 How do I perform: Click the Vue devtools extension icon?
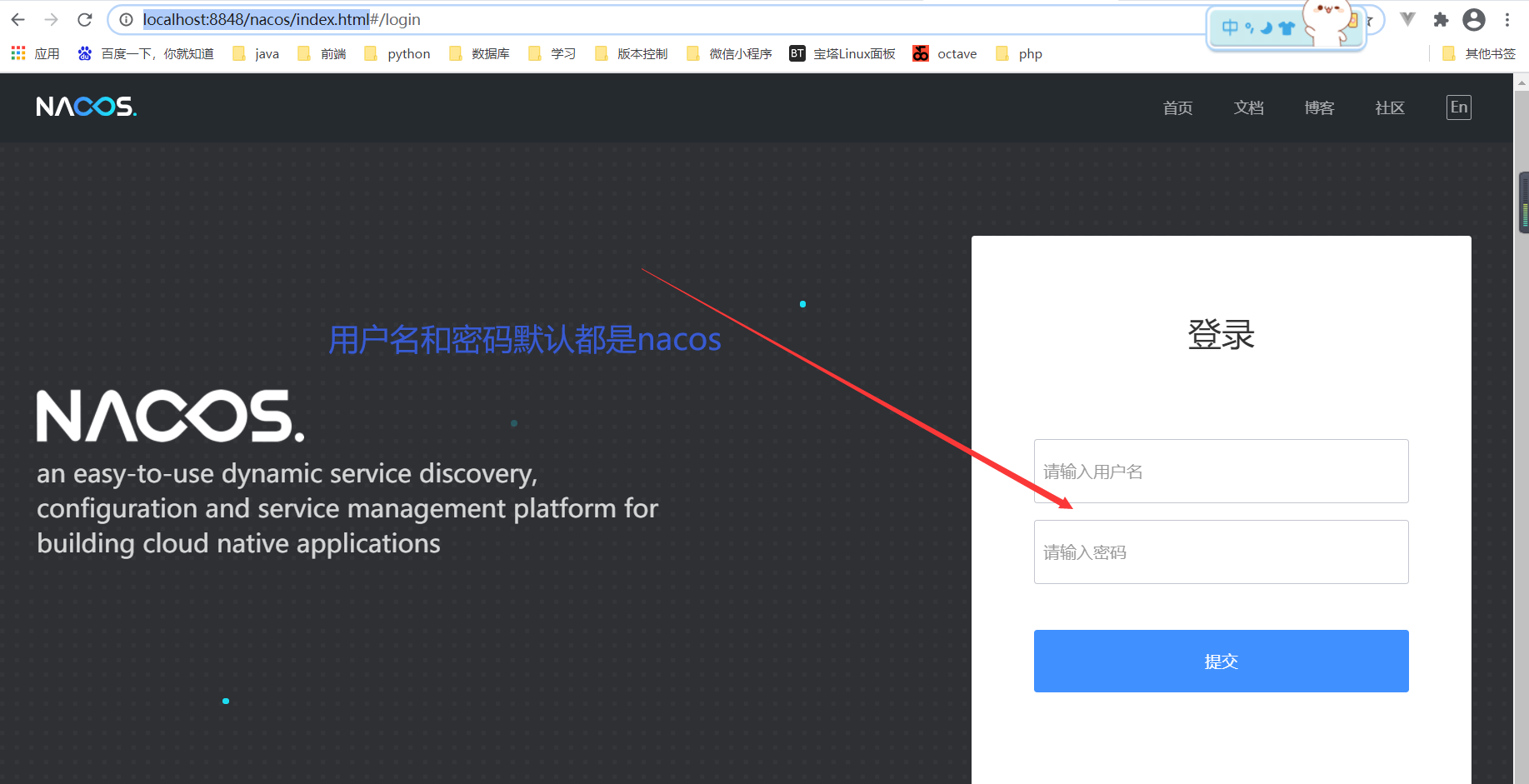pyautogui.click(x=1407, y=19)
